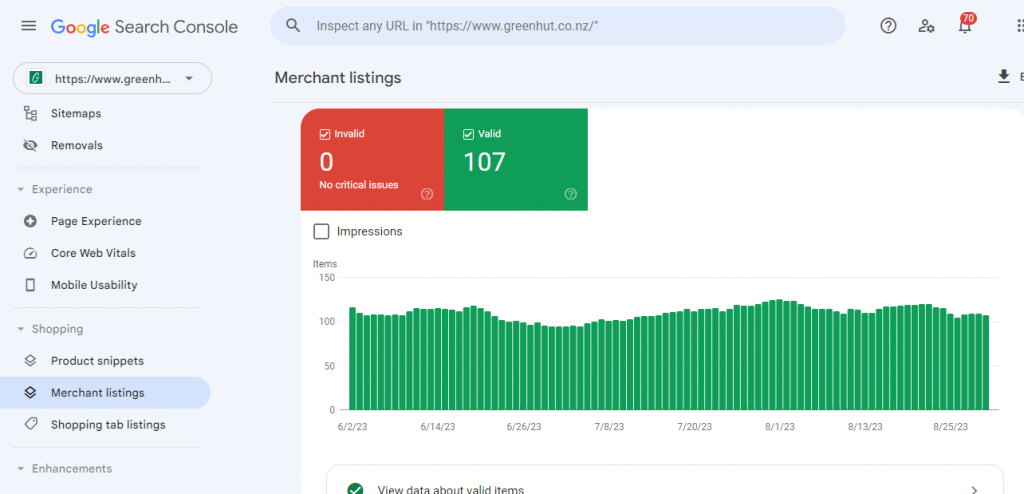Image resolution: width=1024 pixels, height=494 pixels.
Task: Click the Product snippets layers icon
Action: (30, 361)
